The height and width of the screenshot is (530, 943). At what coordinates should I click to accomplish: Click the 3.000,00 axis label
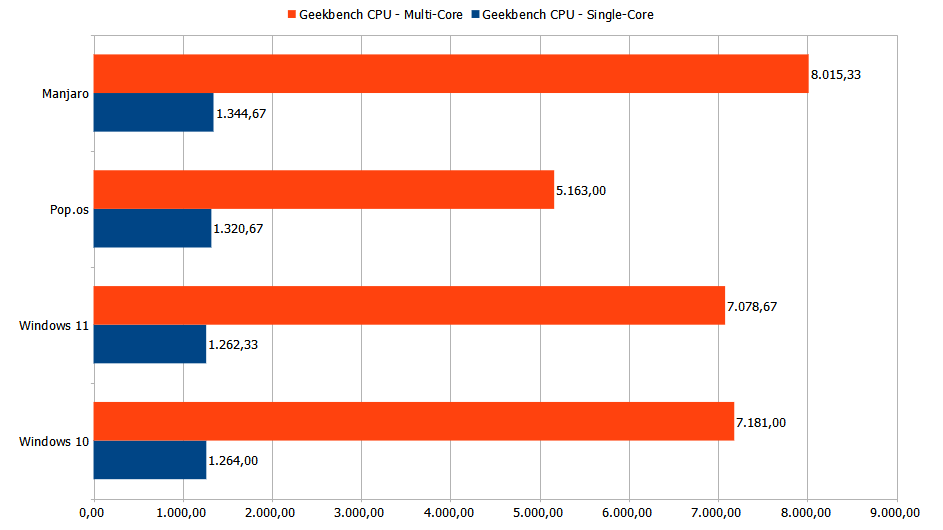point(360,513)
